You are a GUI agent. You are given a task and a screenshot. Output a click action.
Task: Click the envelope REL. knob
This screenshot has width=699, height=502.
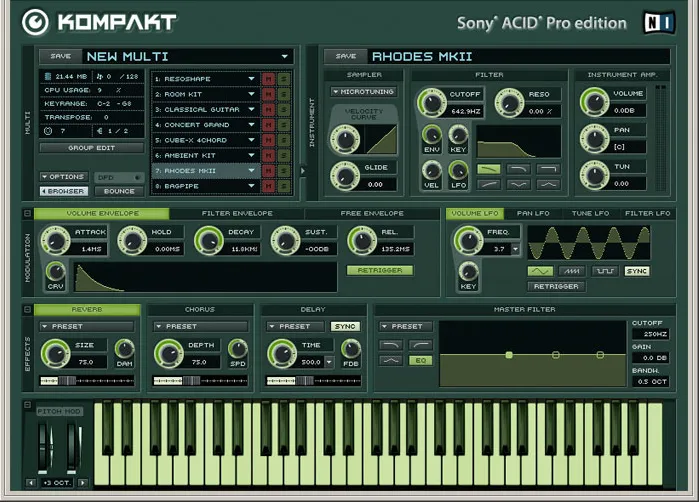(x=362, y=240)
